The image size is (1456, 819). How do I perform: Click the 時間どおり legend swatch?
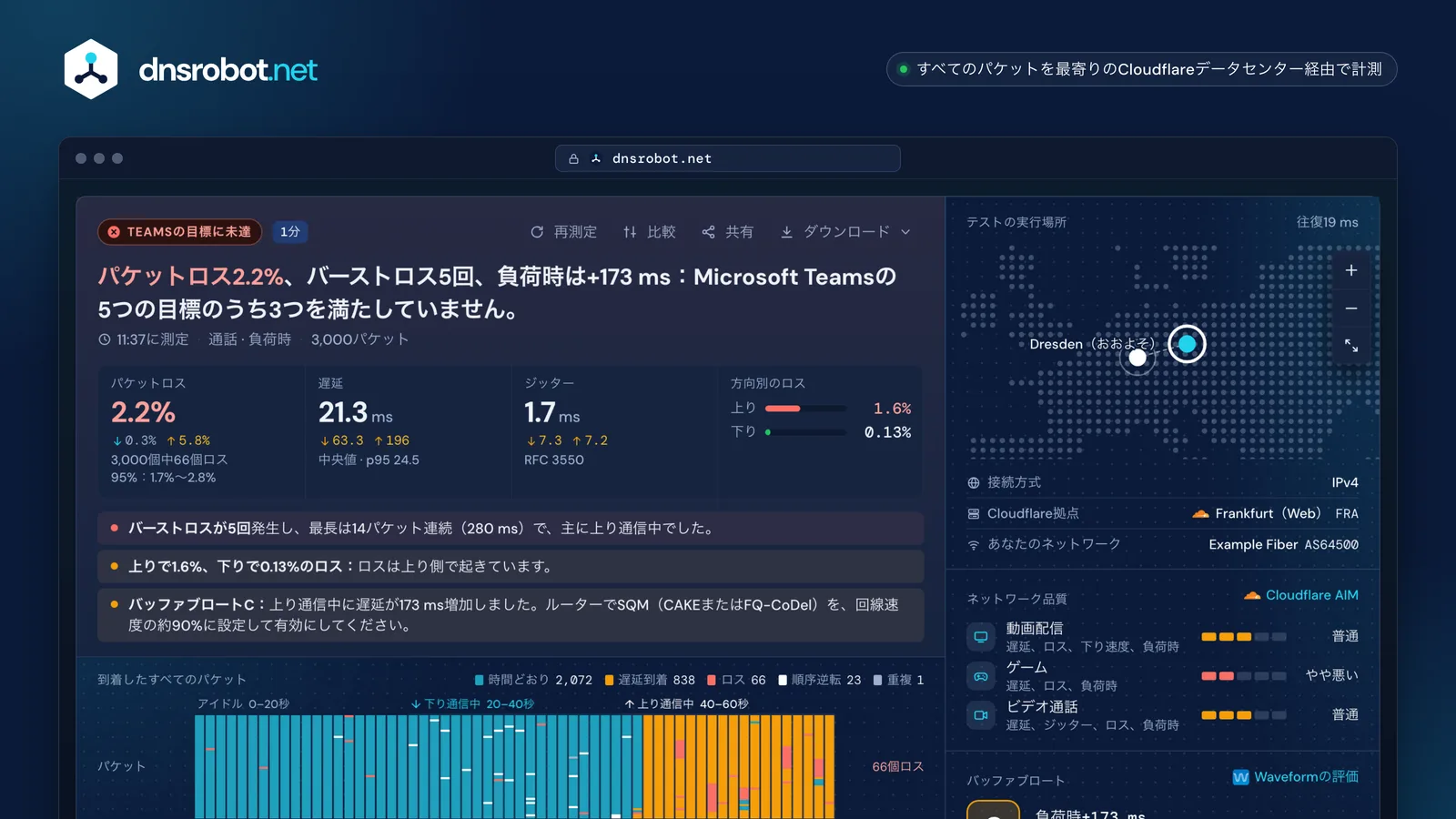[480, 680]
